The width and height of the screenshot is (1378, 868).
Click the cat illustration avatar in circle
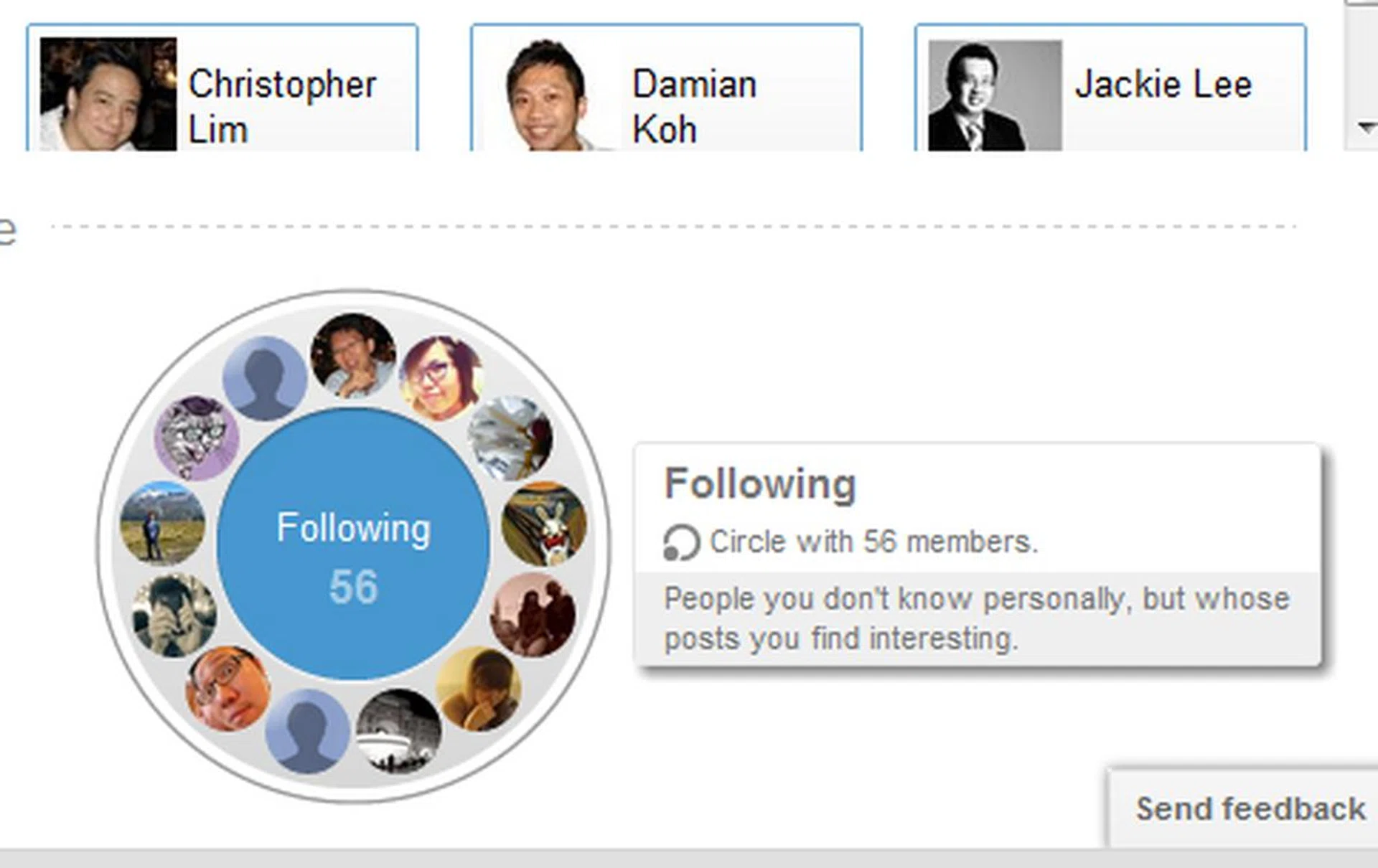pos(196,437)
